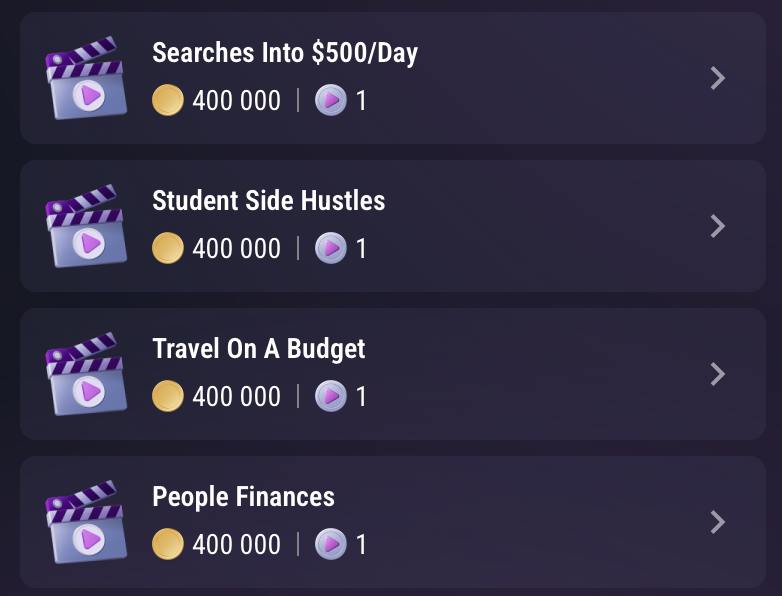Click gold coin icon under People Finances
Image resolution: width=782 pixels, height=596 pixels.
point(168,544)
